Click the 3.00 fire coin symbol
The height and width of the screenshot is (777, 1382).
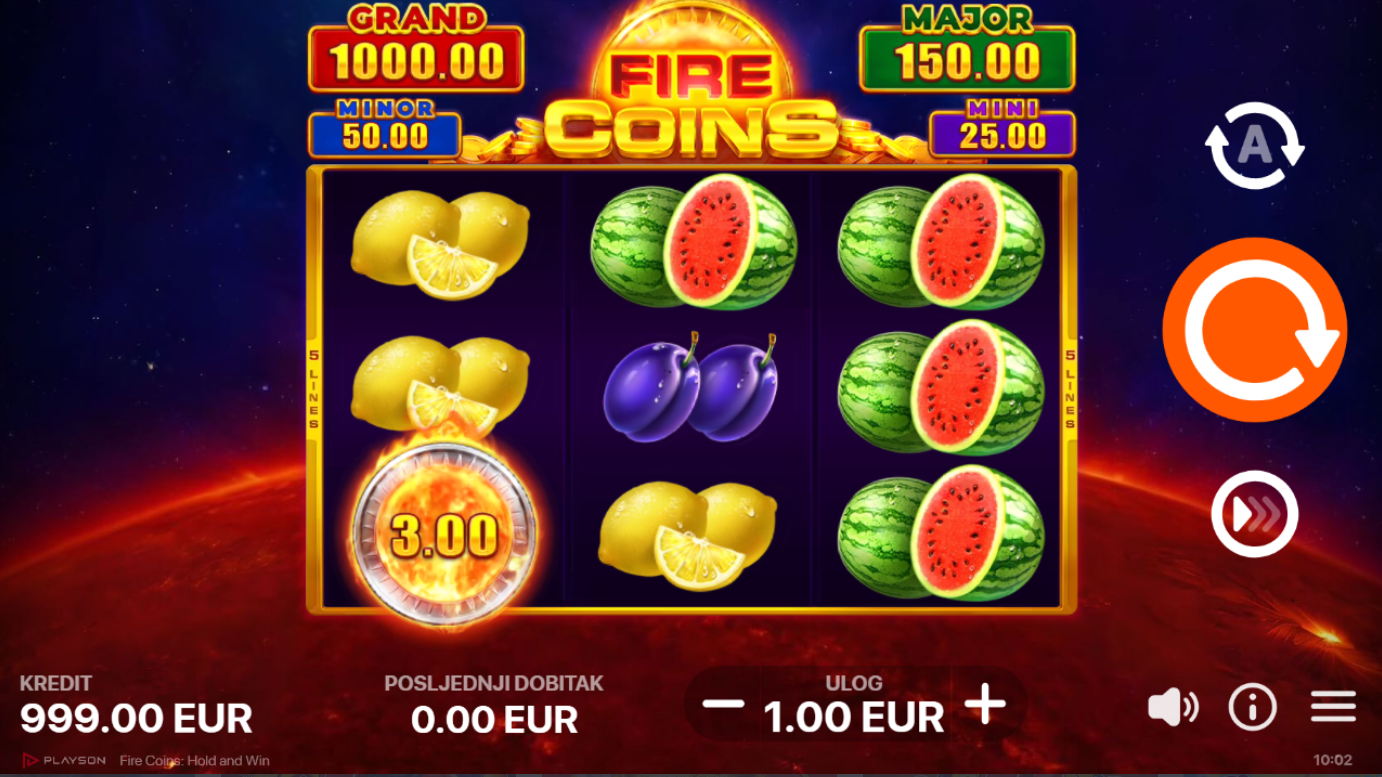point(445,533)
